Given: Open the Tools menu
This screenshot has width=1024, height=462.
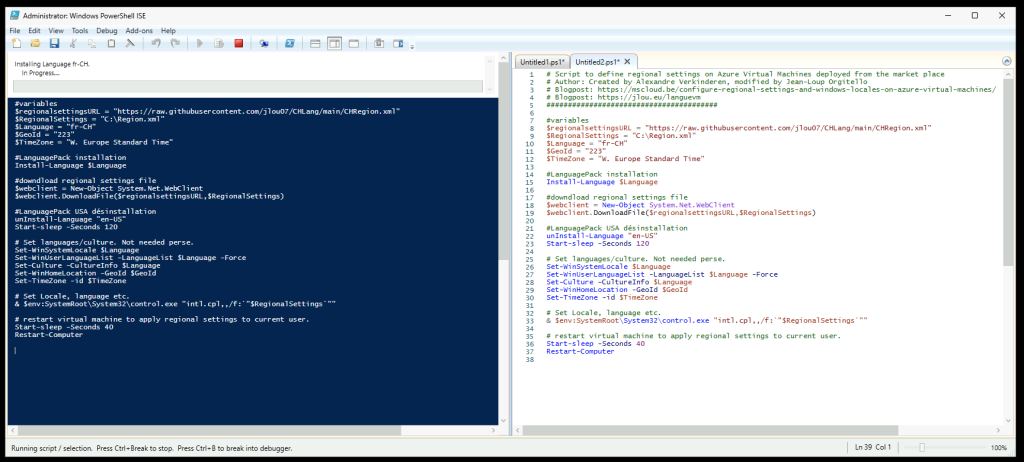Looking at the screenshot, I should [x=80, y=31].
